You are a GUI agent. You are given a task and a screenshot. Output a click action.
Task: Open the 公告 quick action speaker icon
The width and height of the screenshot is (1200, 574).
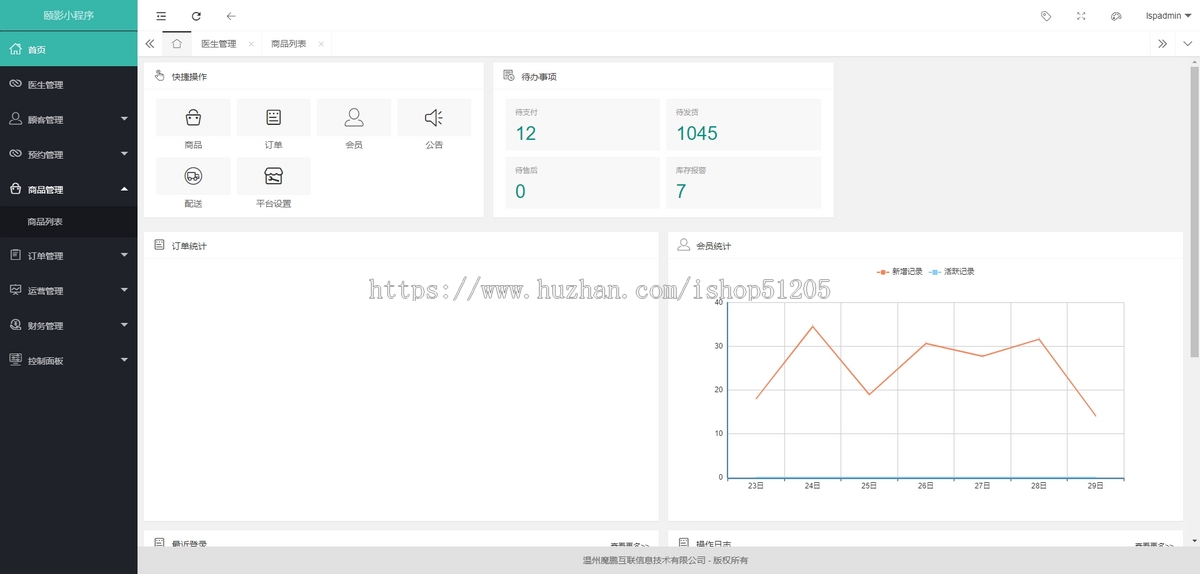point(434,118)
